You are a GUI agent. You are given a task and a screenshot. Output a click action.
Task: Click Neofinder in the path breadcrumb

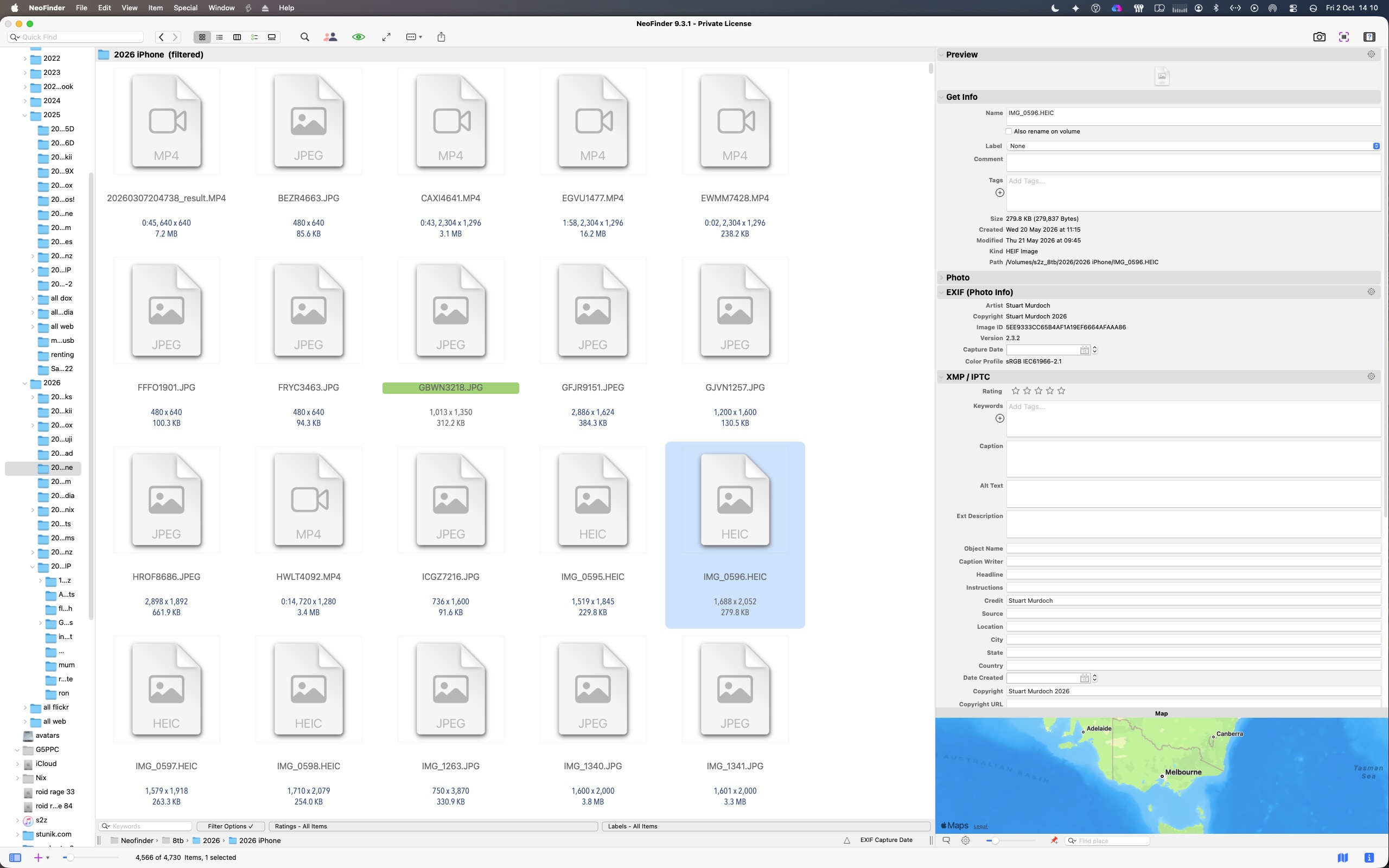pos(137,840)
